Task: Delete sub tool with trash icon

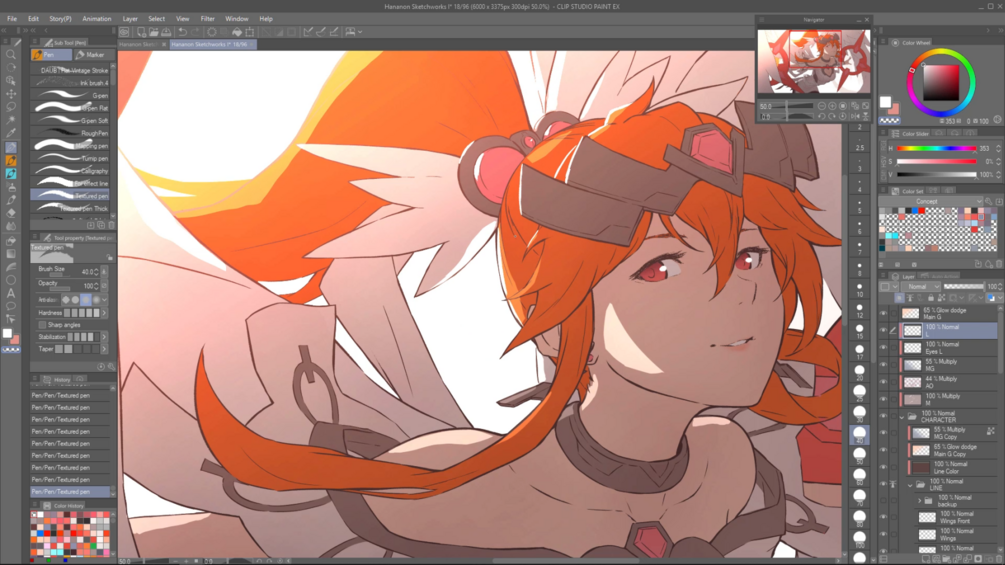Action: pyautogui.click(x=111, y=225)
